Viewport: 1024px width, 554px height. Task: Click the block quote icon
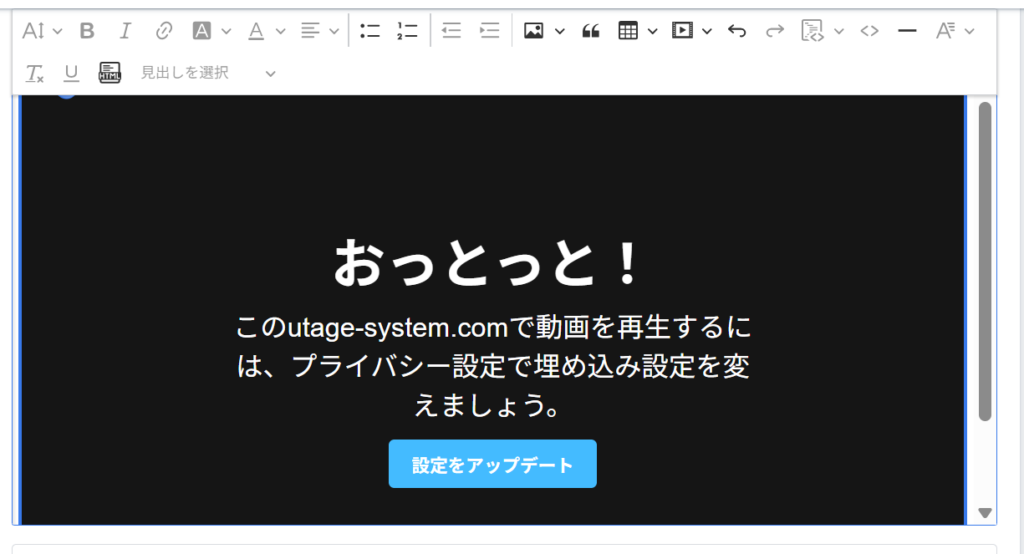coord(591,31)
